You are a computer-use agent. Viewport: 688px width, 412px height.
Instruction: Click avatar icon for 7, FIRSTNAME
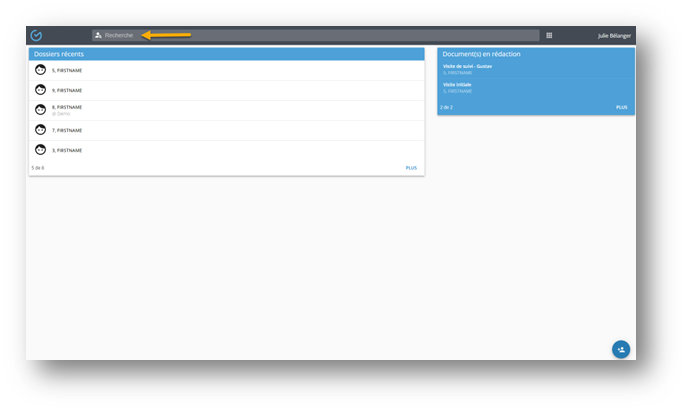tap(41, 130)
